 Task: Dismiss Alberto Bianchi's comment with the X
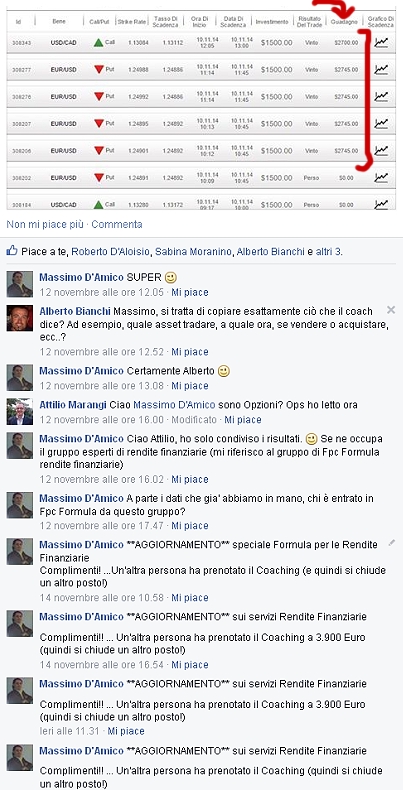click(x=391, y=310)
